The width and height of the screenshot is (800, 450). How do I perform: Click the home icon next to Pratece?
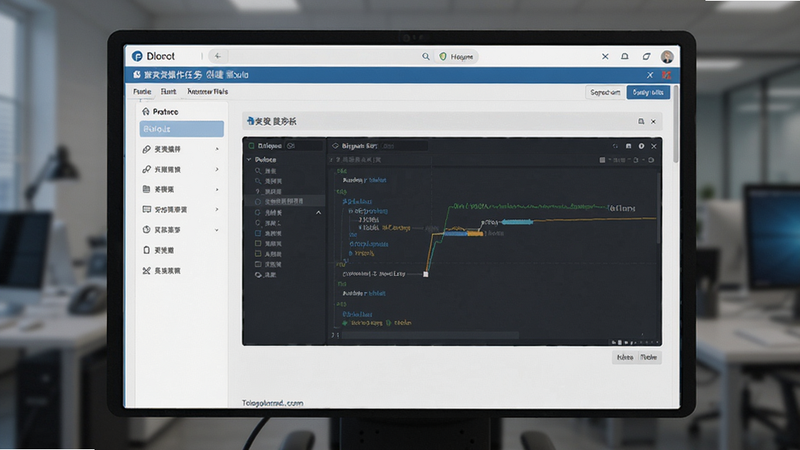click(146, 111)
